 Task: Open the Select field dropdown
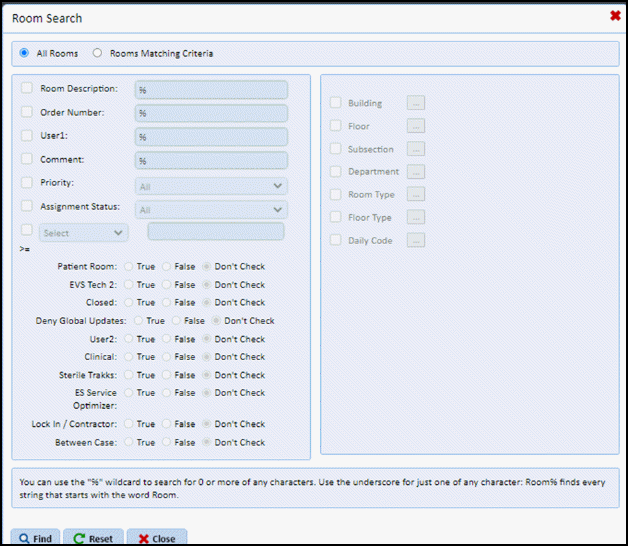[84, 232]
